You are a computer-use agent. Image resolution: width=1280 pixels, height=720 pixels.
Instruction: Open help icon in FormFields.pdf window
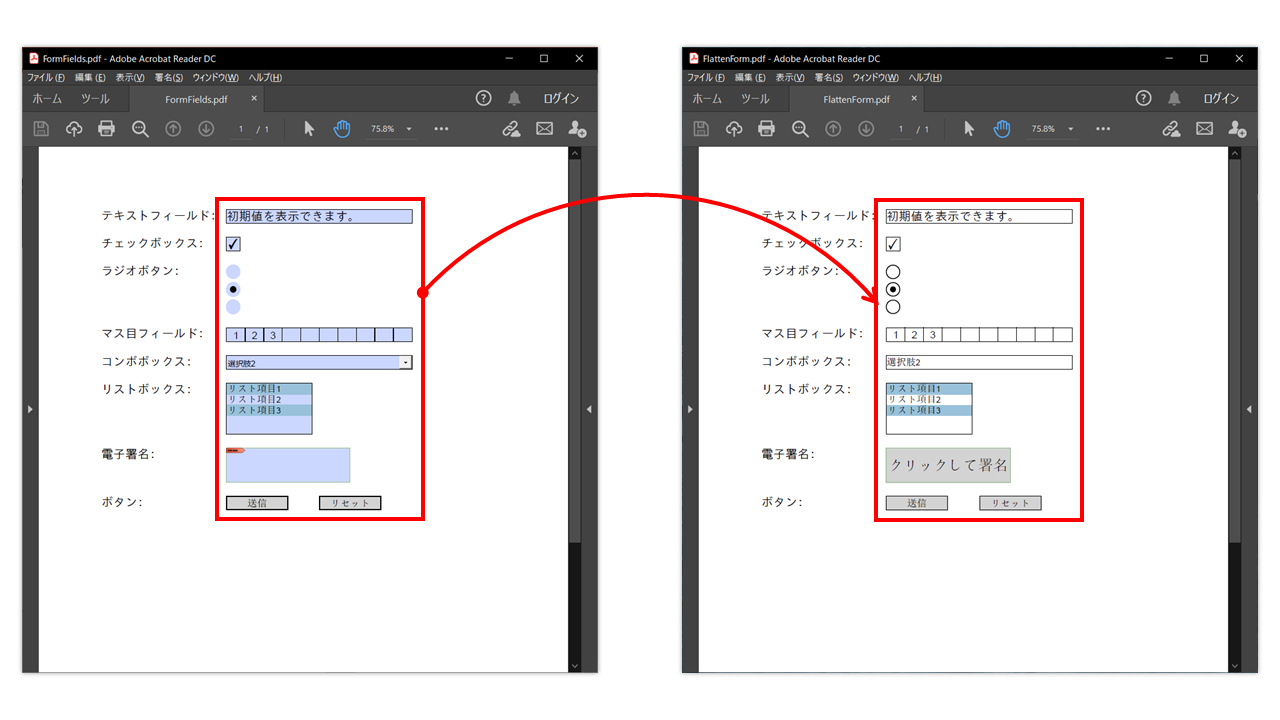click(x=484, y=98)
